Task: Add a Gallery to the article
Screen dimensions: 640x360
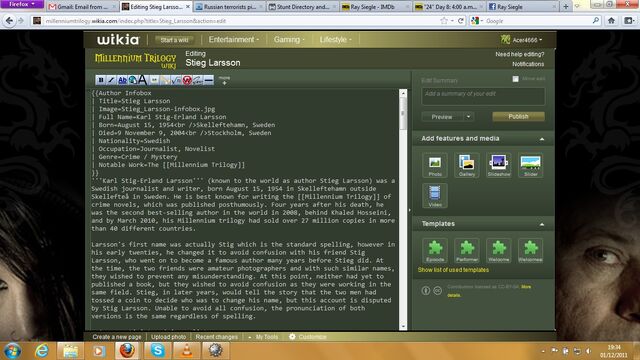Action: point(467,165)
